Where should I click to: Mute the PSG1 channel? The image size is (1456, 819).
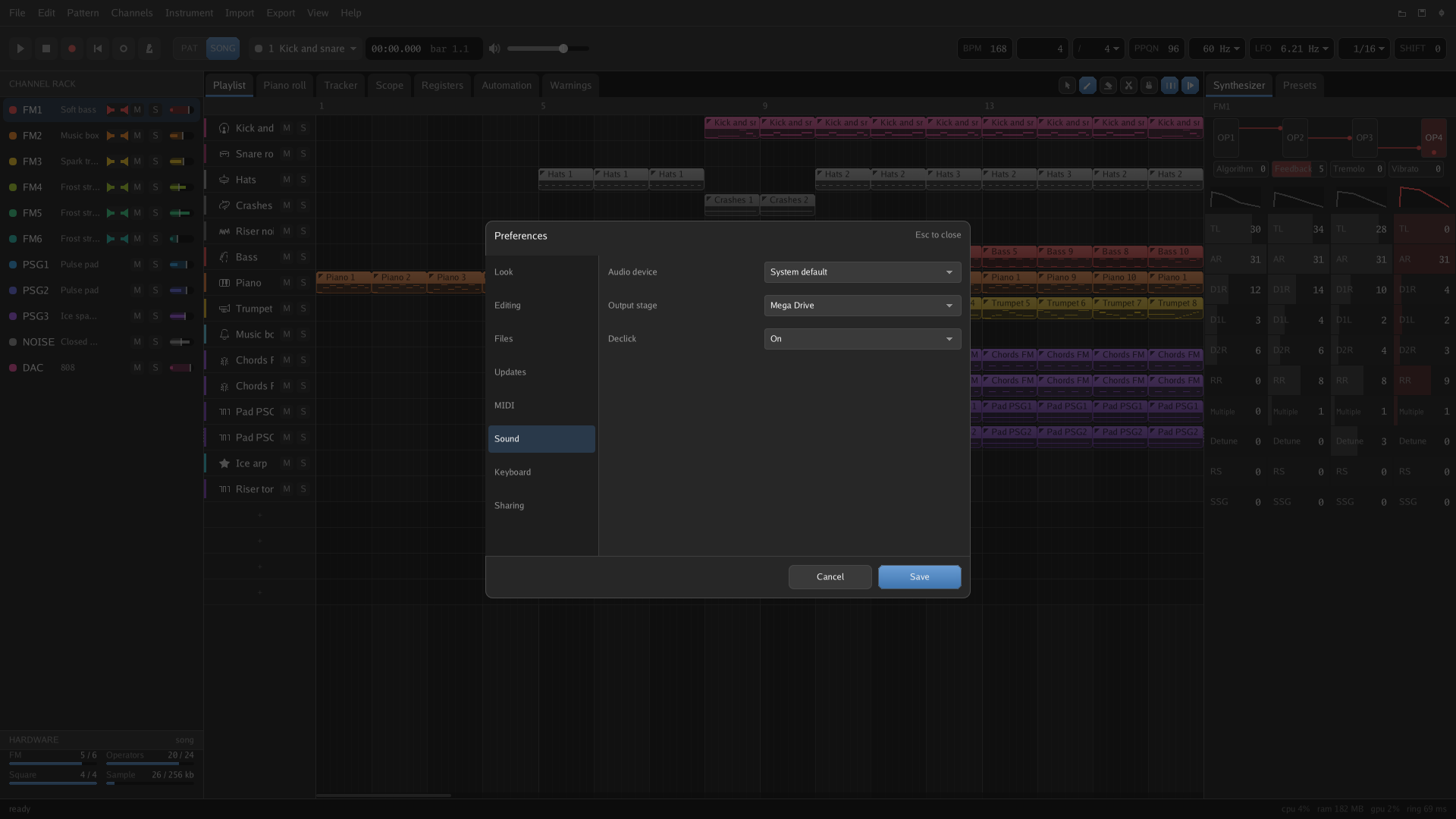(x=137, y=265)
